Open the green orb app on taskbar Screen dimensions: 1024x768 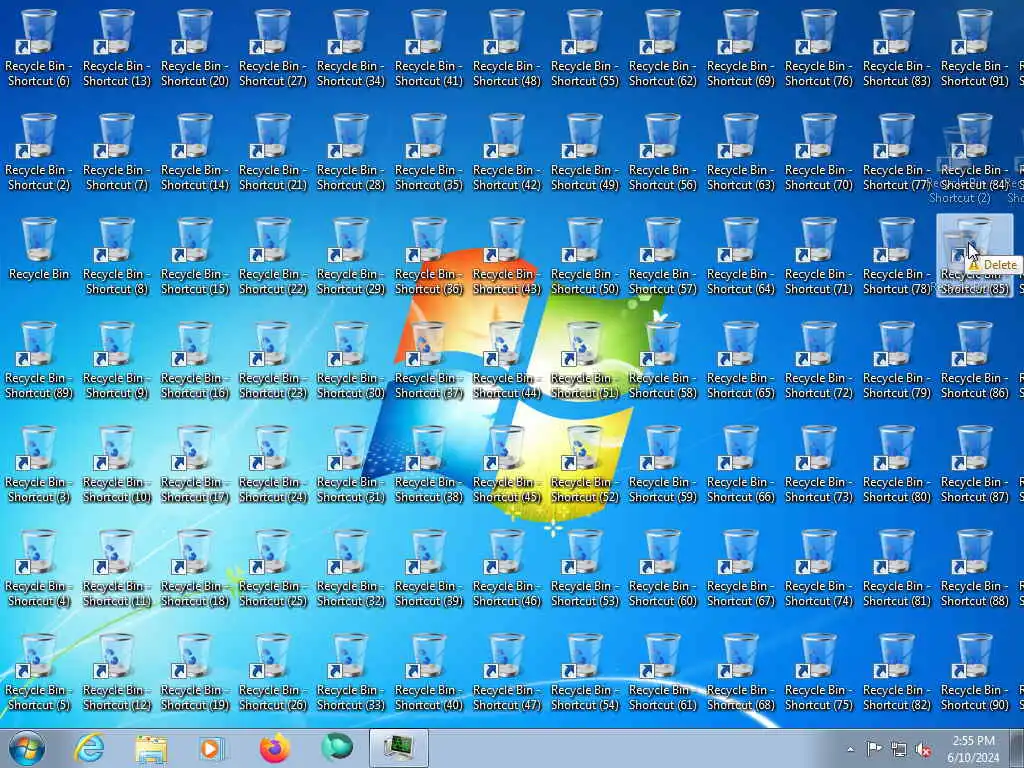pos(337,748)
